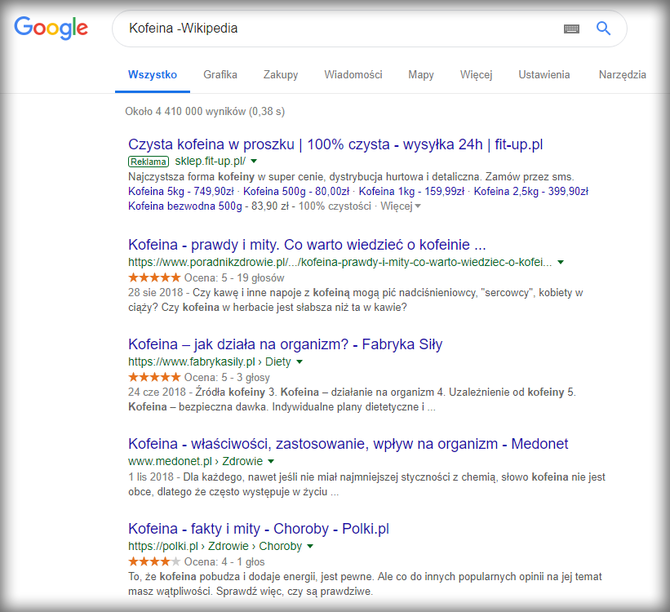Click the poradnikzdrowie.pl green URL
The height and width of the screenshot is (612, 670).
pyautogui.click(x=340, y=262)
